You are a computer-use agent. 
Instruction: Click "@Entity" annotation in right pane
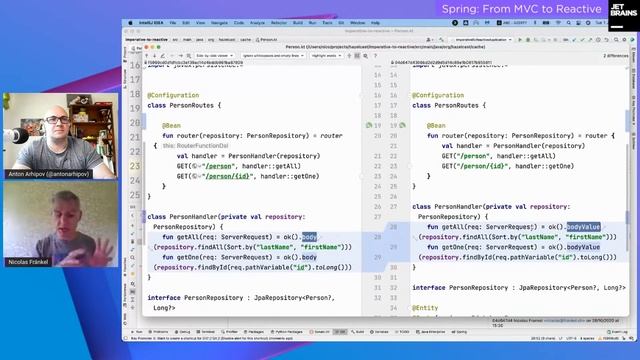coord(425,308)
